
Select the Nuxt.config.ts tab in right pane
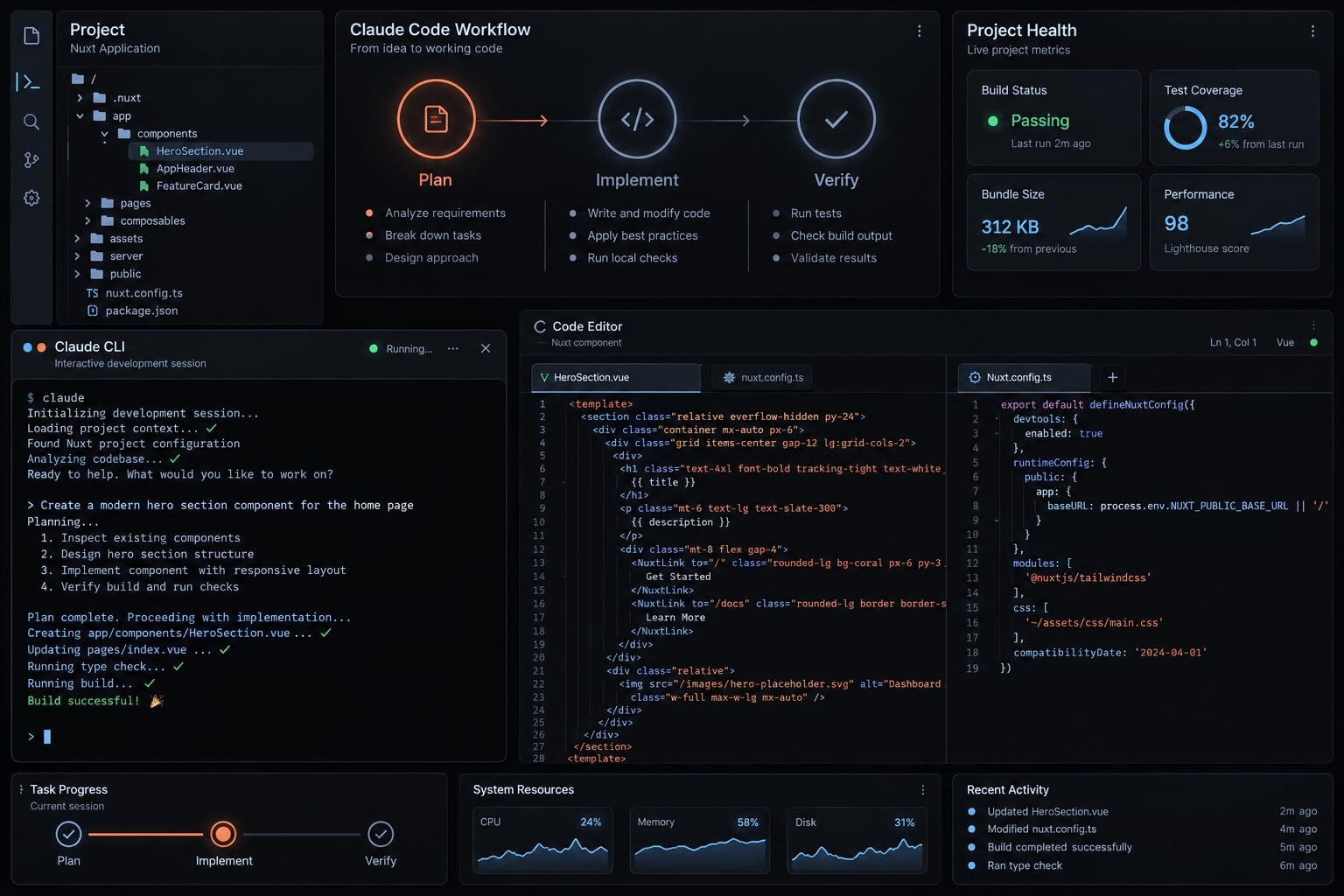pyautogui.click(x=1024, y=377)
